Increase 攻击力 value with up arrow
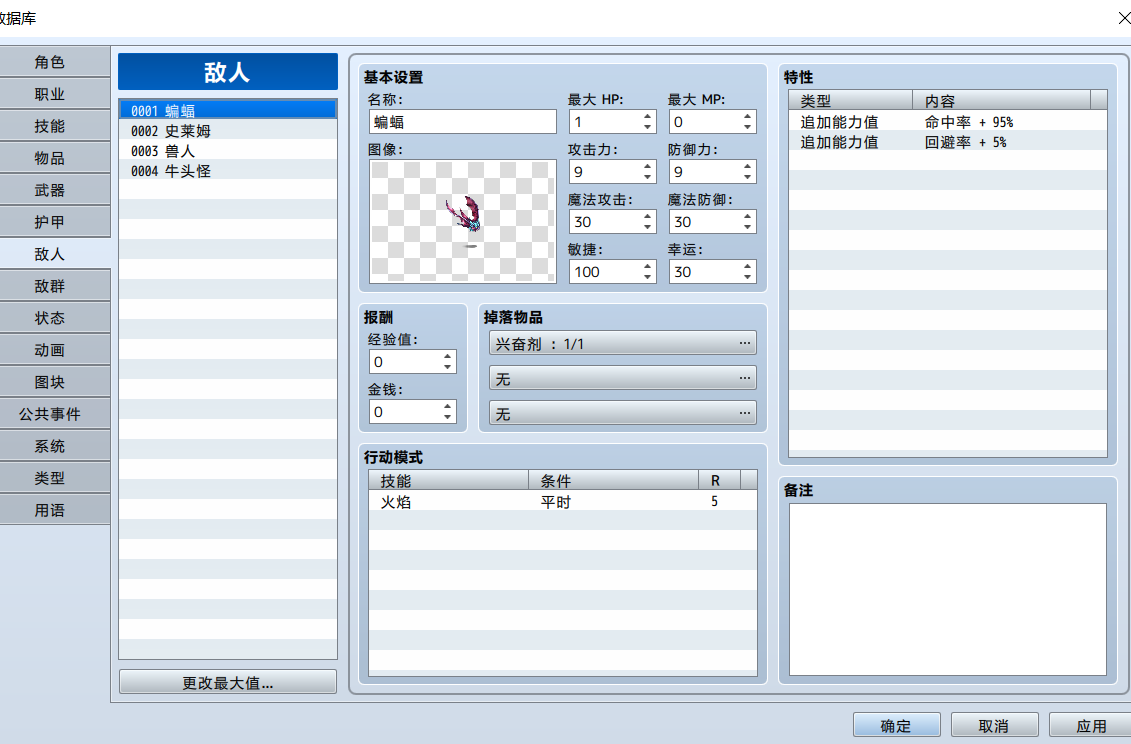This screenshot has height=744, width=1131. click(x=648, y=166)
